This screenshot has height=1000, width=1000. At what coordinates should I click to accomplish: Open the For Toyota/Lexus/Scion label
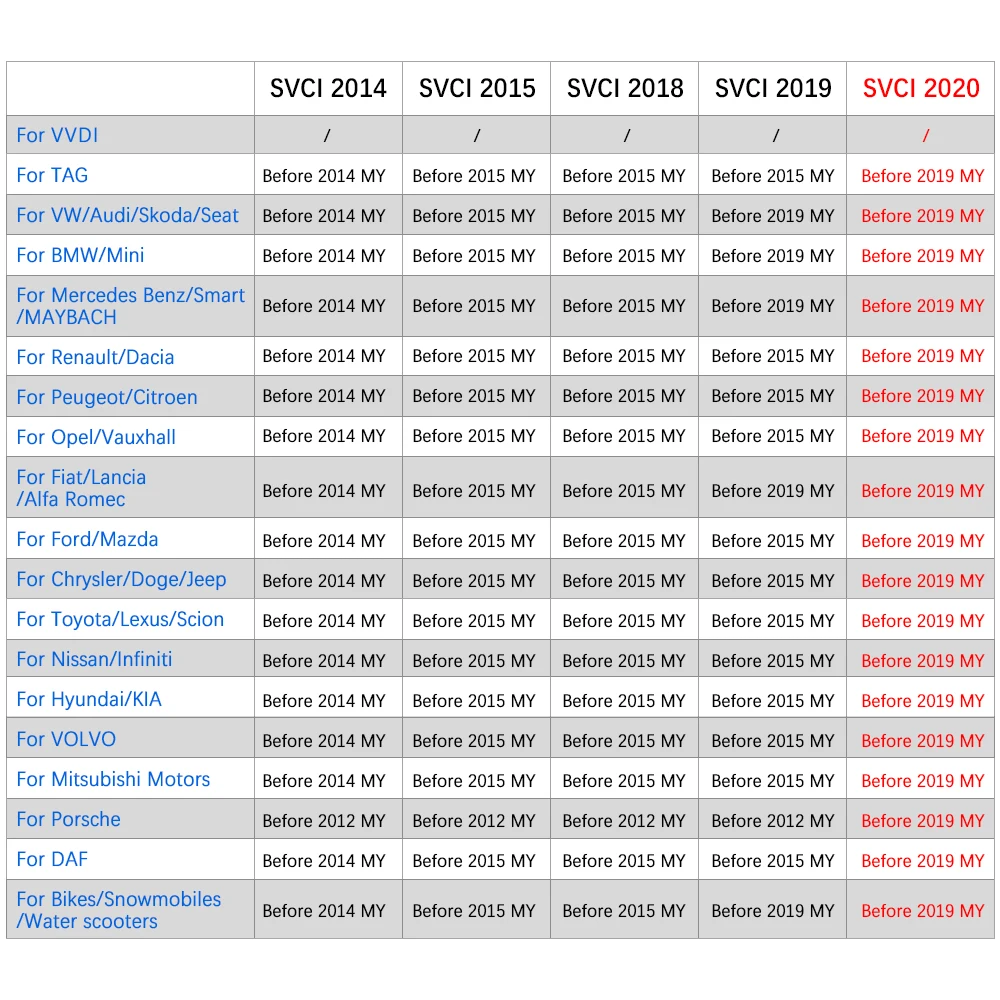click(x=120, y=619)
